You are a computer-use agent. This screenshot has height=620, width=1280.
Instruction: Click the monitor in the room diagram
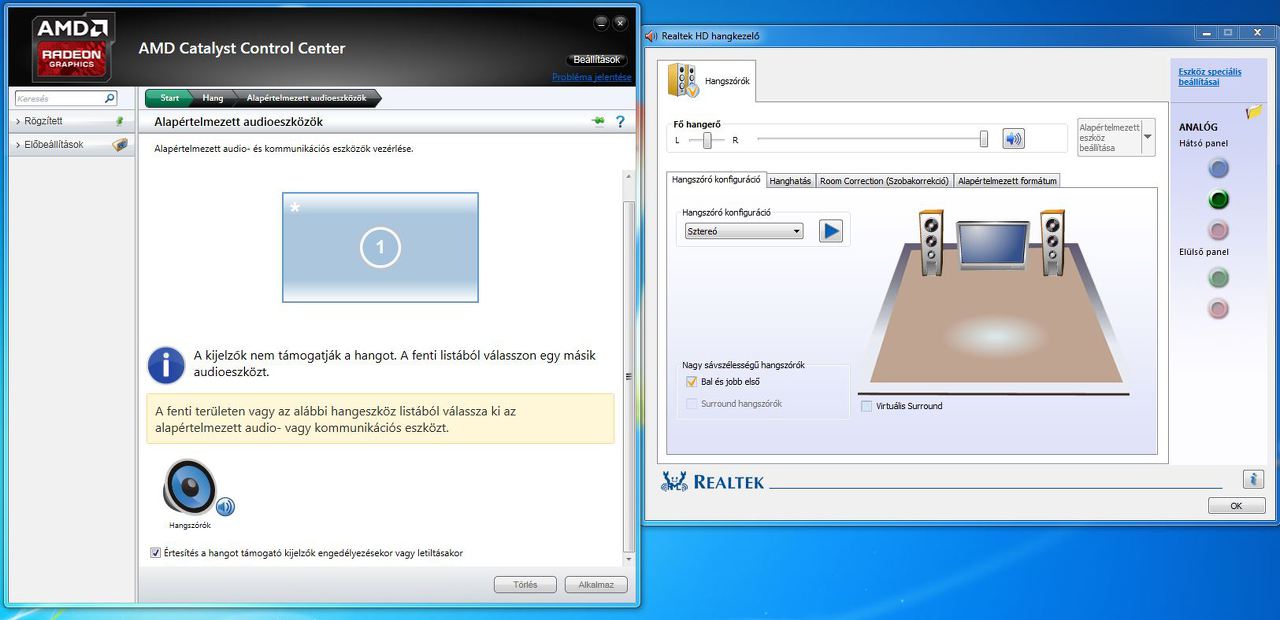pos(993,246)
